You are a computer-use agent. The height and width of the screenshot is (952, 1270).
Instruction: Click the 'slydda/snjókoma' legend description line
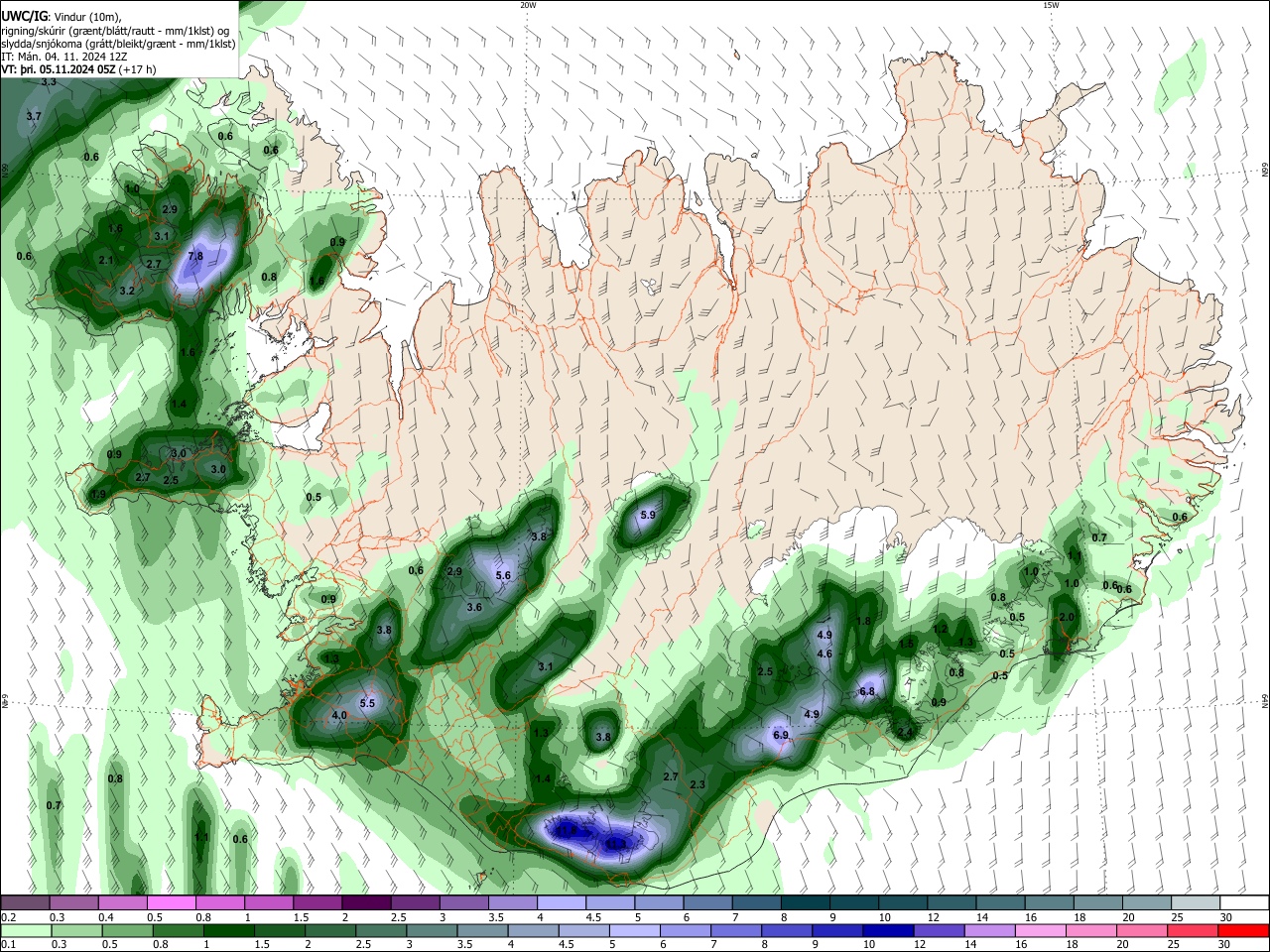pos(118,44)
